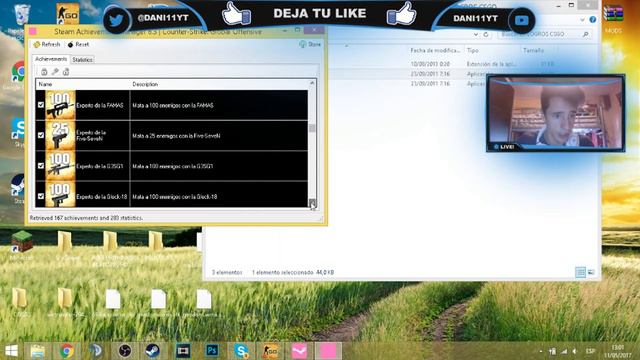Screen dimensions: 640x360
Task: Click the ESP language indicator
Action: 590,351
